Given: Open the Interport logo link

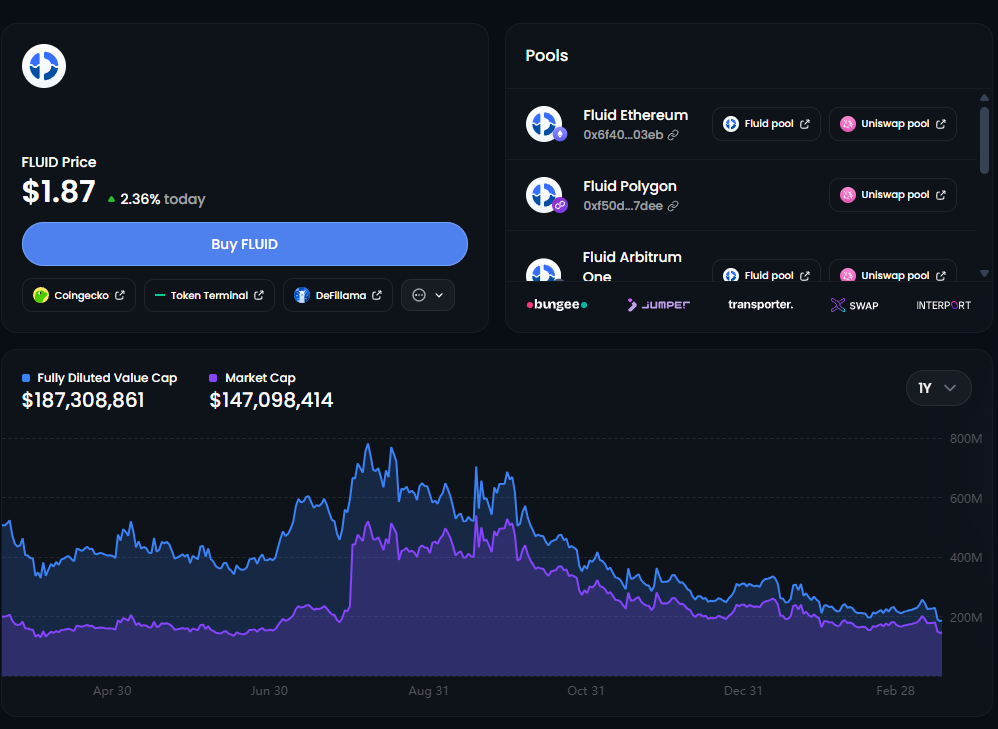Looking at the screenshot, I should pos(943,305).
